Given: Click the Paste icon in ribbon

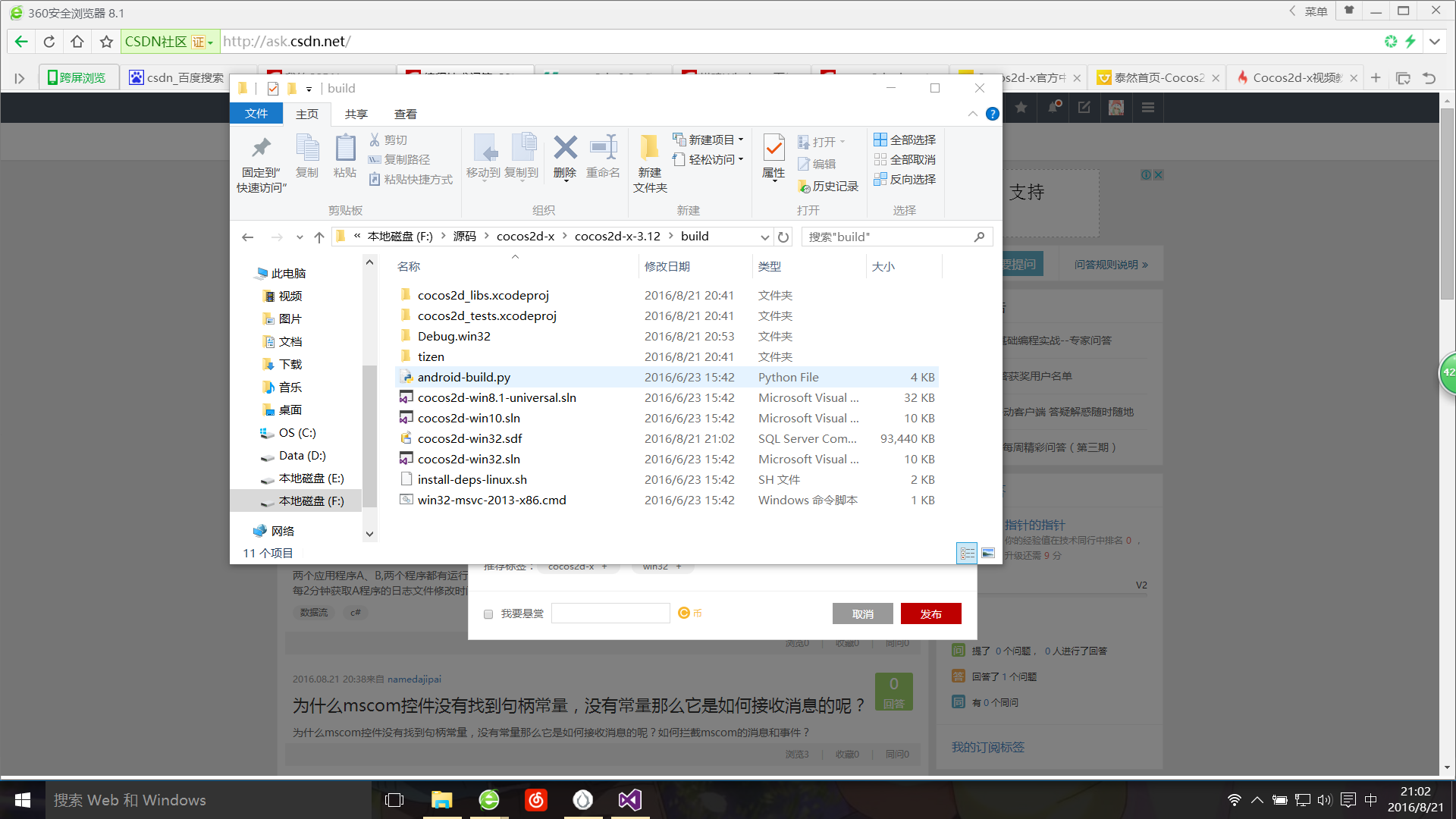Looking at the screenshot, I should (345, 148).
